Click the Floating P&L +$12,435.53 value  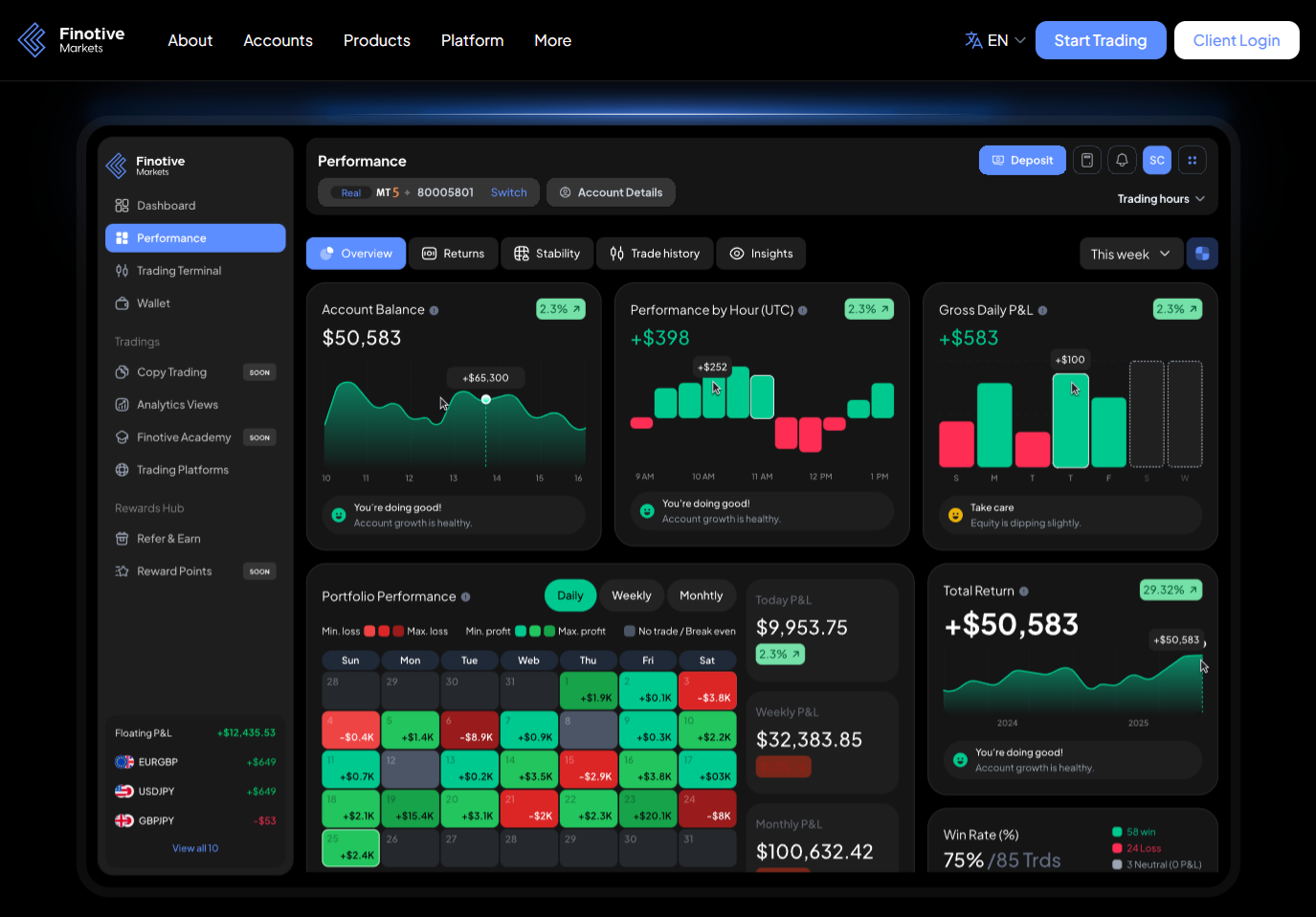pyautogui.click(x=246, y=733)
